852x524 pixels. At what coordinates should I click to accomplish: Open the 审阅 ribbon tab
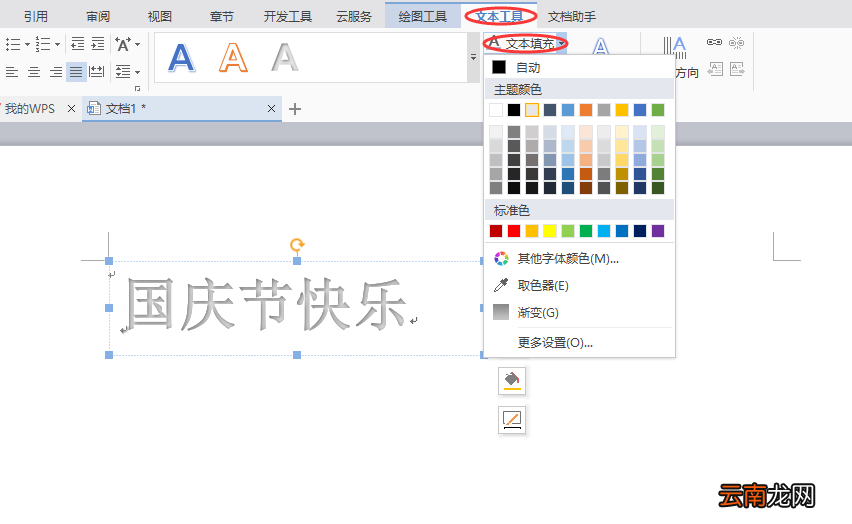click(98, 17)
